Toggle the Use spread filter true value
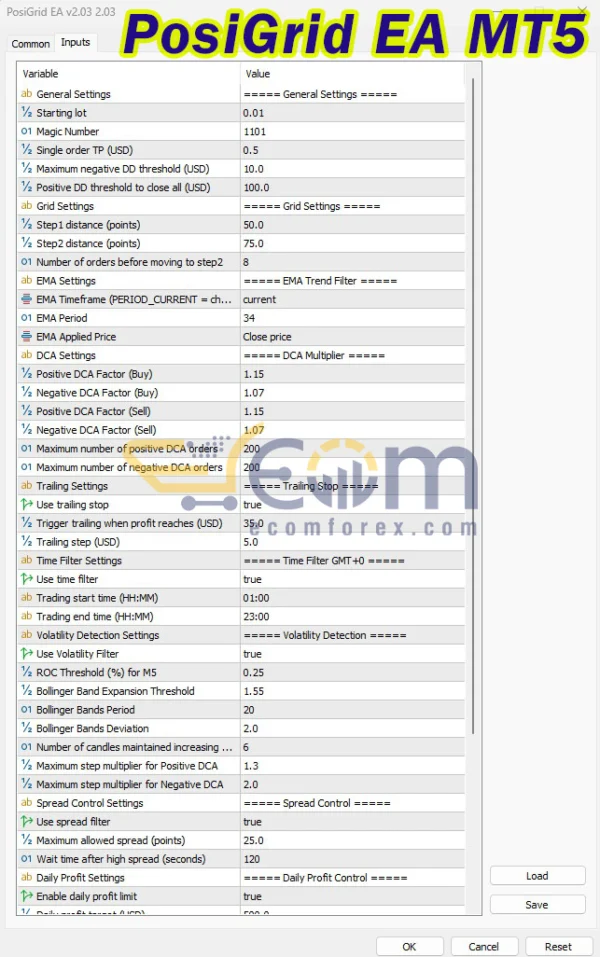The image size is (600, 957). 352,822
